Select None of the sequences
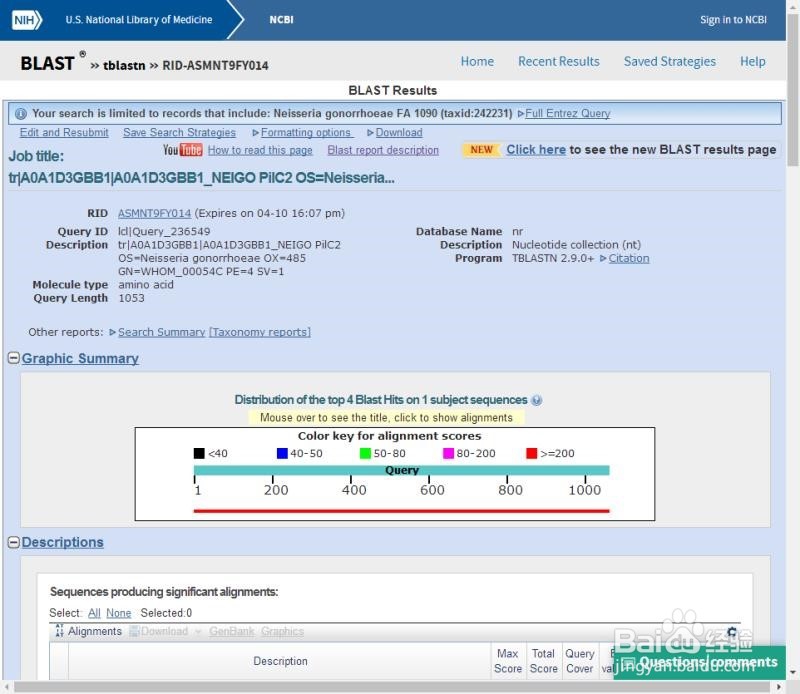 (x=118, y=613)
